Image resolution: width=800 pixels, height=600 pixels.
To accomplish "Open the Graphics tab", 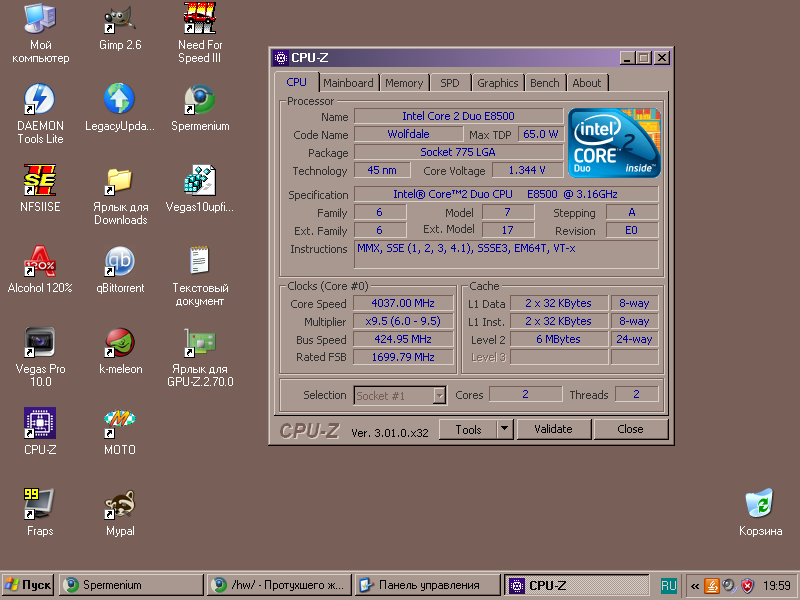I will pos(497,83).
